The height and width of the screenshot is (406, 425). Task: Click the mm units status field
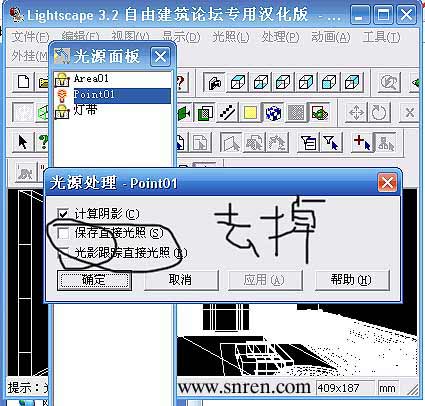(388, 388)
